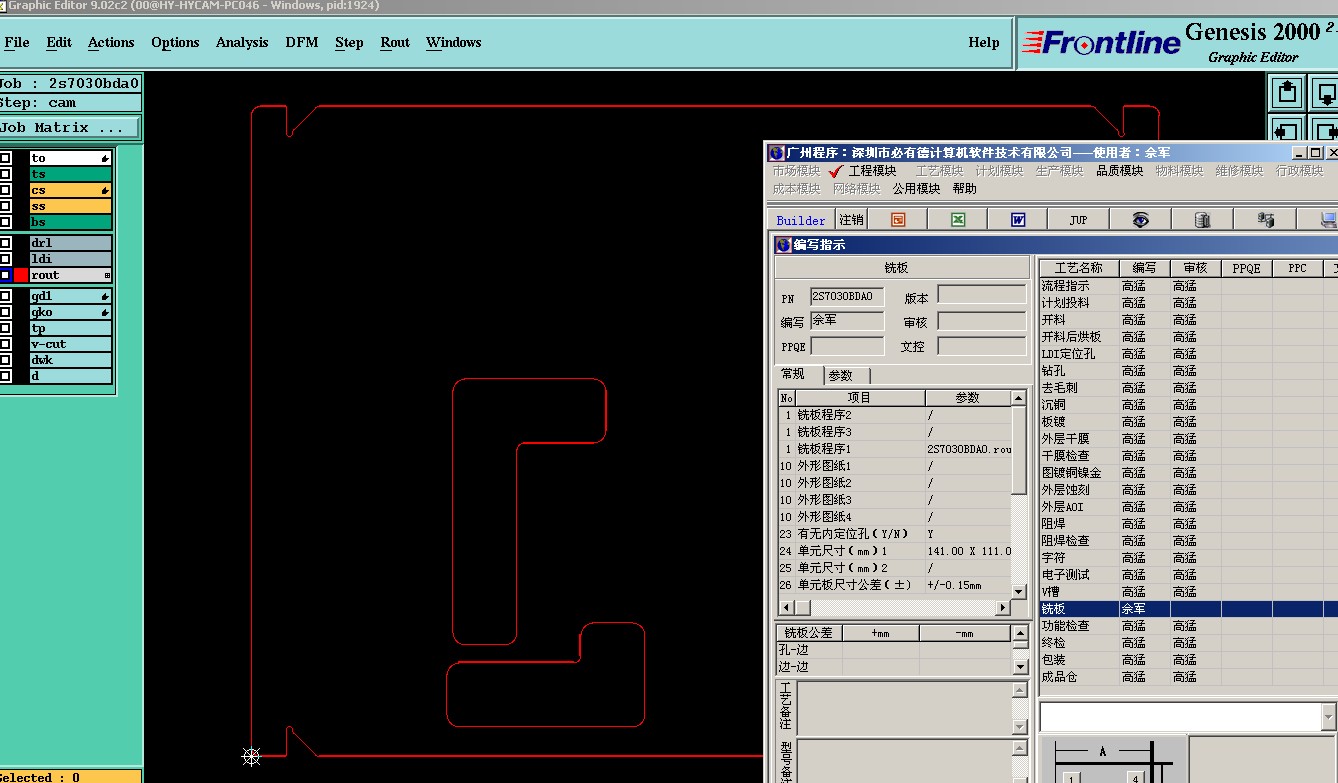
Task: Click the 工艺名称 column header
Action: tap(1078, 268)
